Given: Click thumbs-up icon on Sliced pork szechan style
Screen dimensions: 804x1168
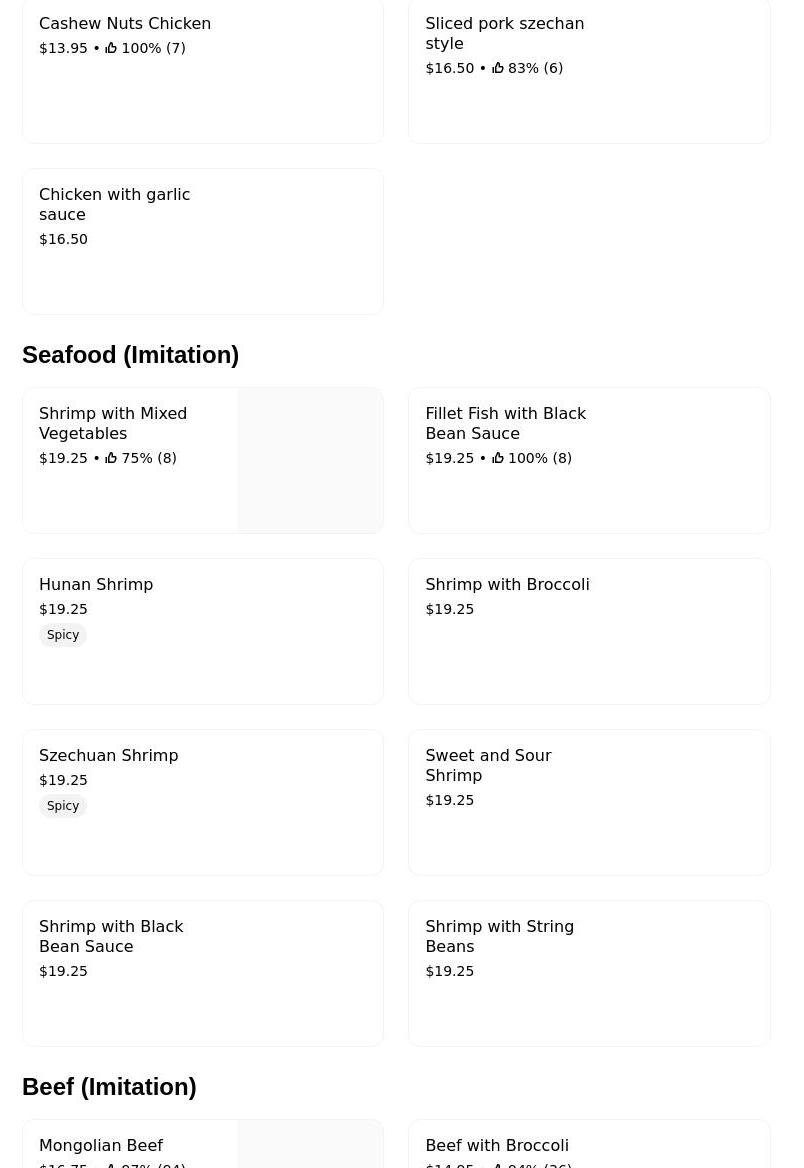Looking at the screenshot, I should click(498, 68).
